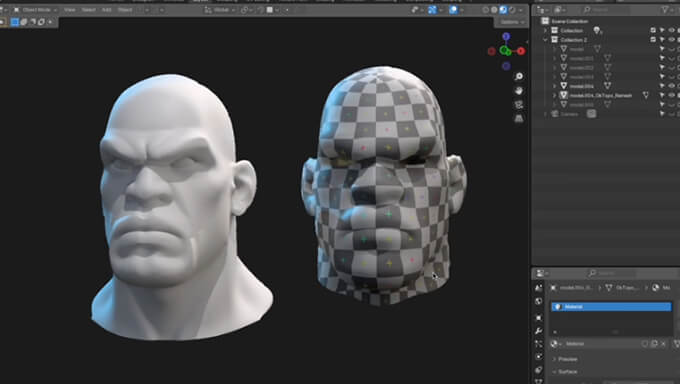
Task: Click the new-material duplicate icon
Action: 654,344
